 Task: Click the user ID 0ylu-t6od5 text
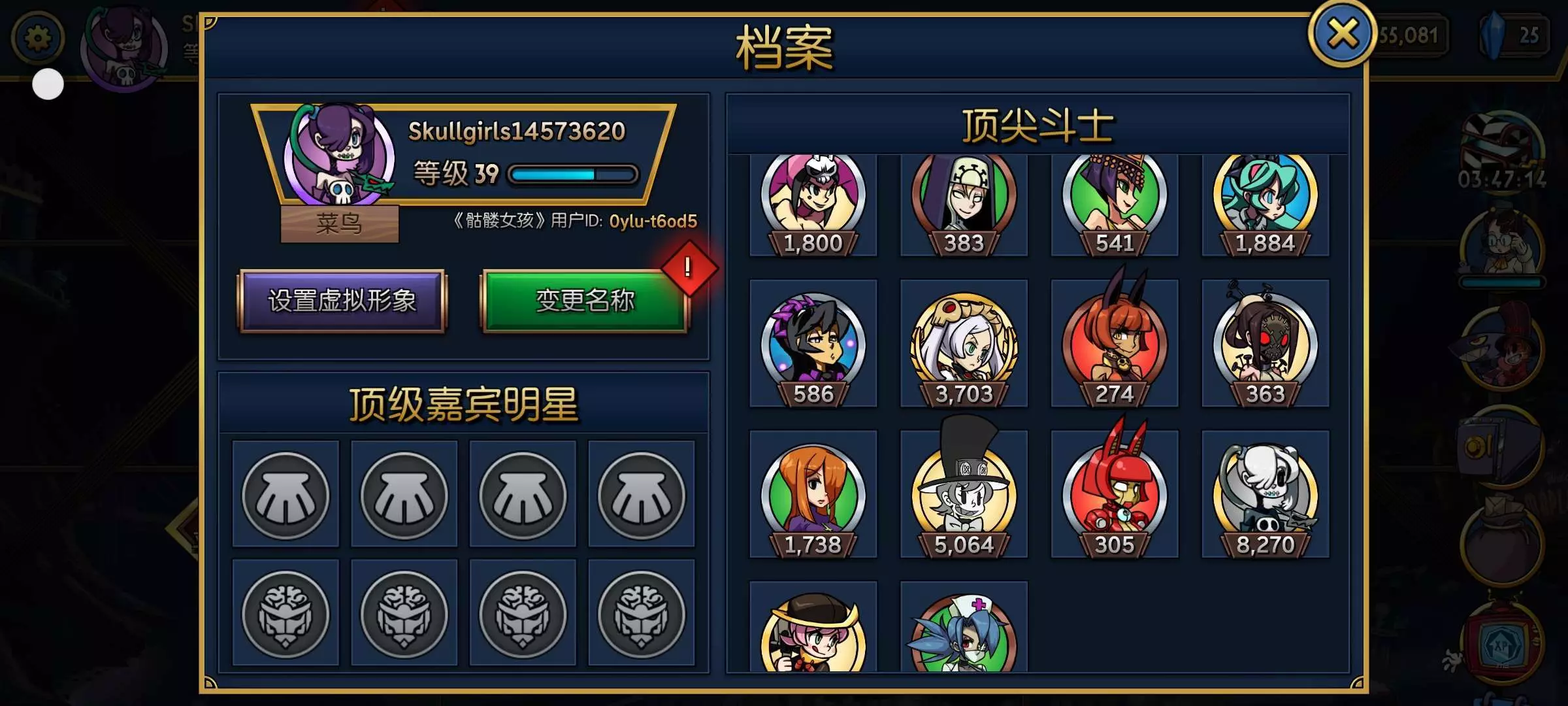coord(653,222)
